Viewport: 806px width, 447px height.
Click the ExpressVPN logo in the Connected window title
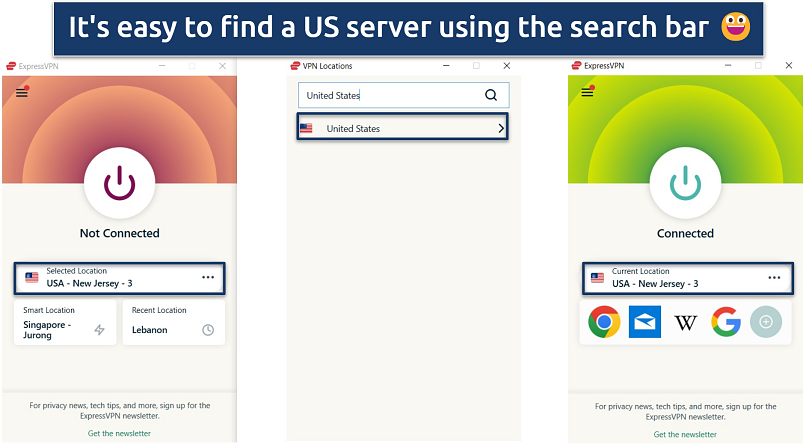[576, 66]
